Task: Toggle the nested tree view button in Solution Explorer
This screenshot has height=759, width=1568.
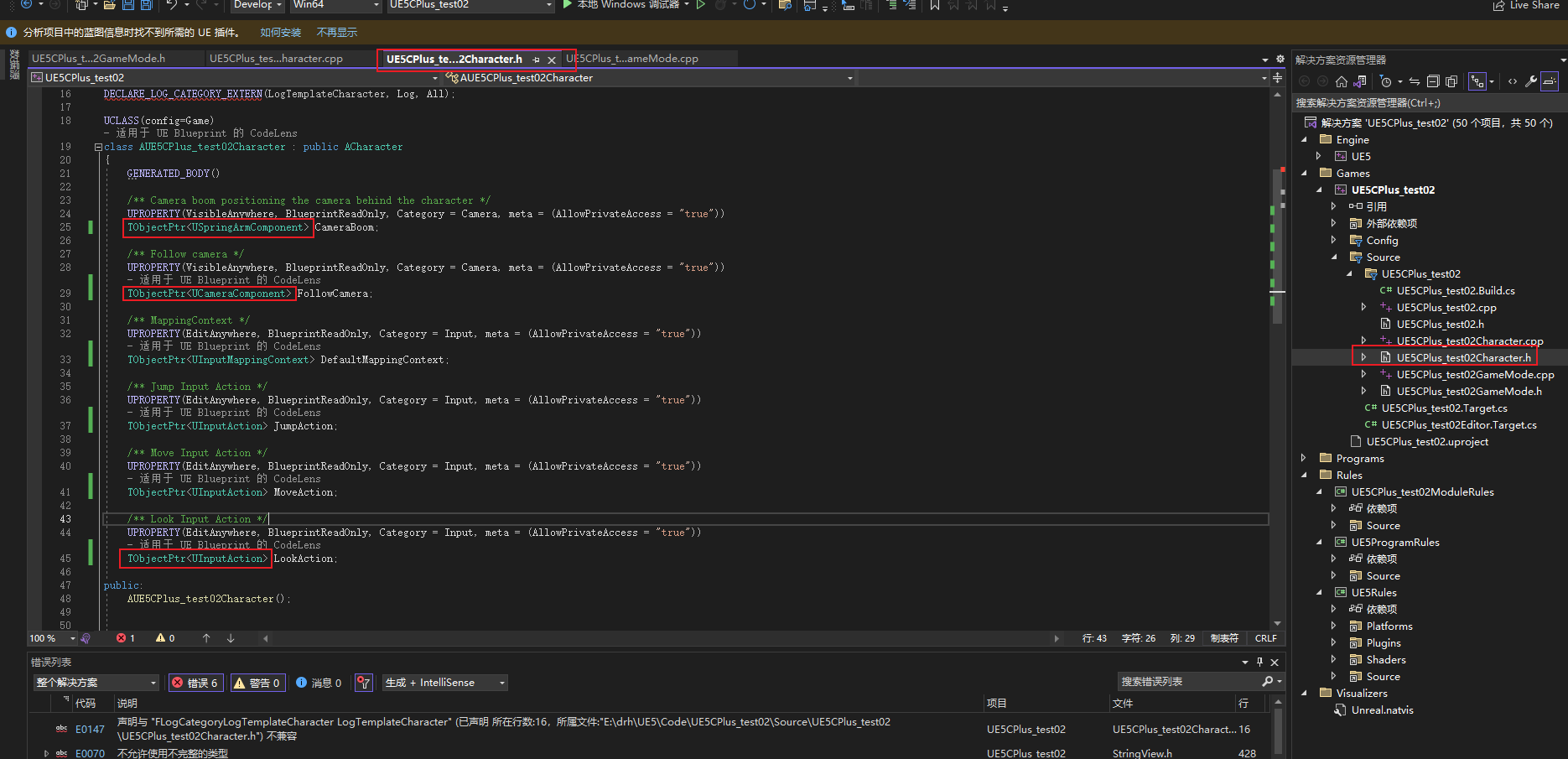Action: point(1477,81)
